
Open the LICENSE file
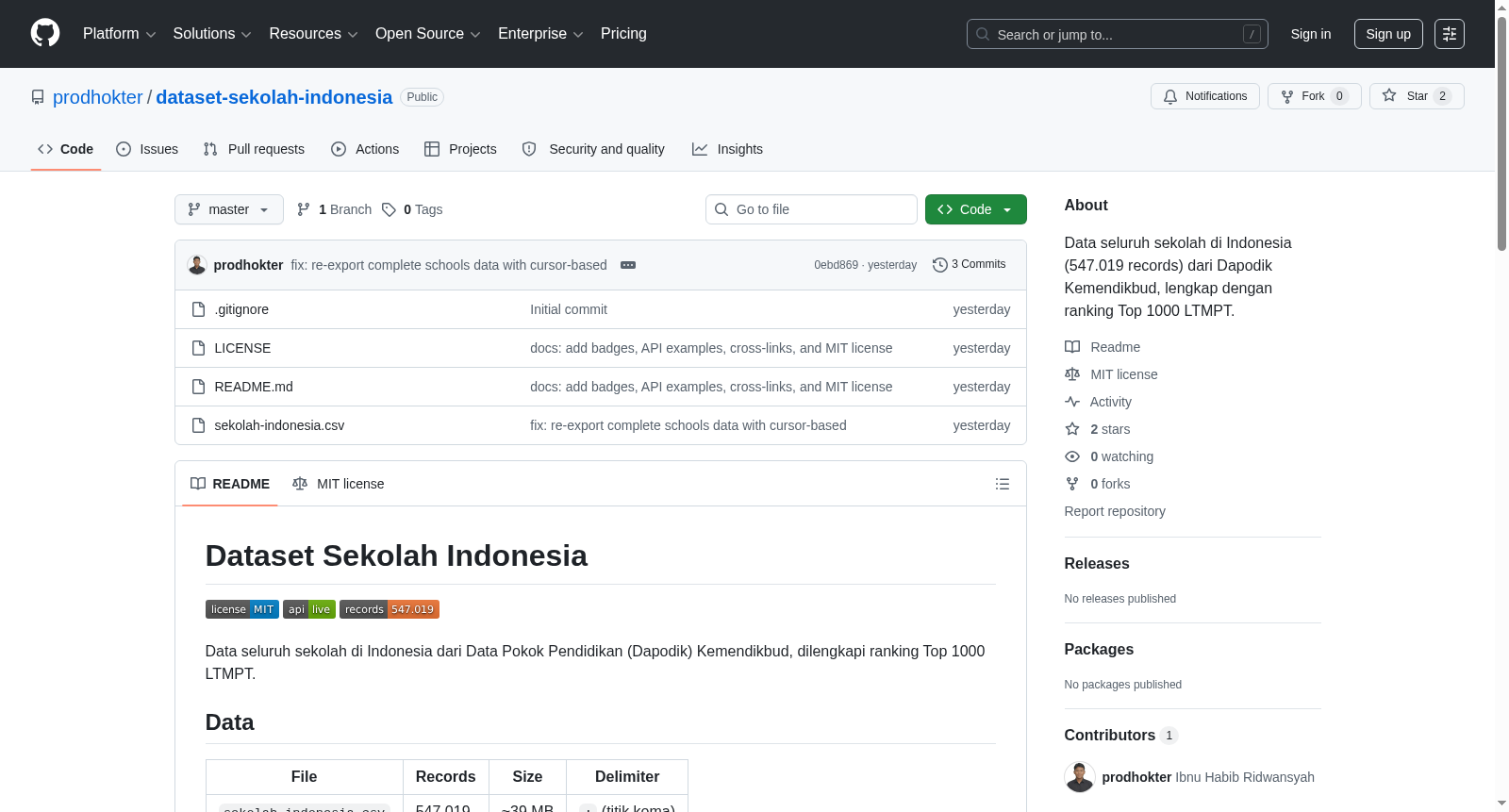click(x=242, y=348)
